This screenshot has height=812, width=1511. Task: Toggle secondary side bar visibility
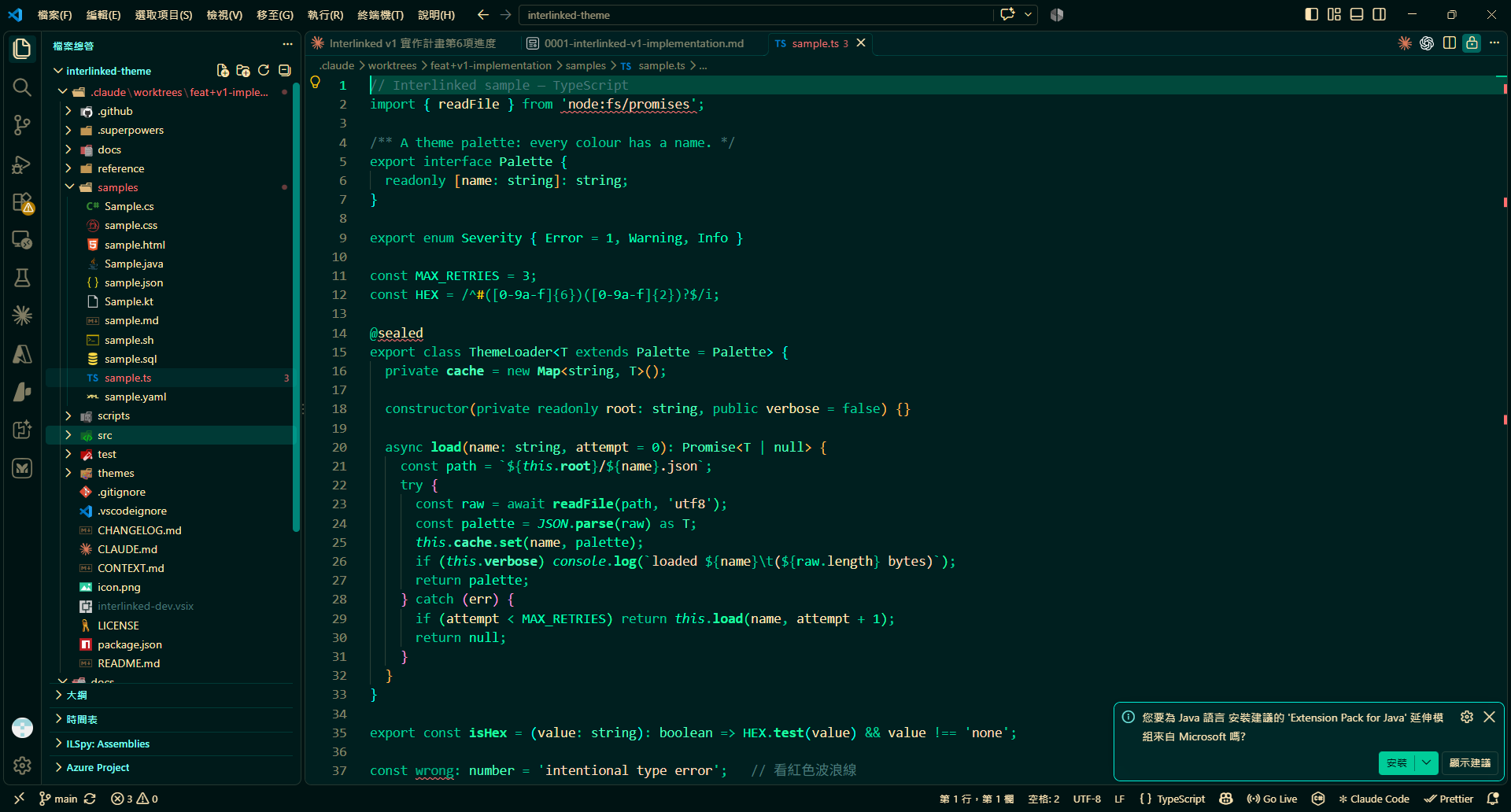tap(1380, 15)
